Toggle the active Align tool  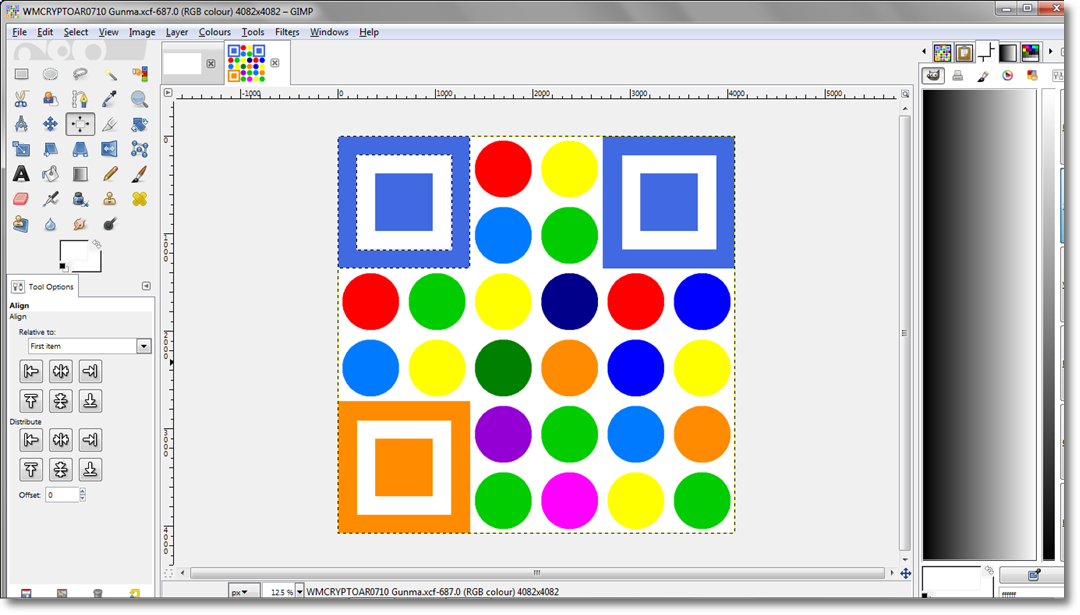pyautogui.click(x=80, y=124)
